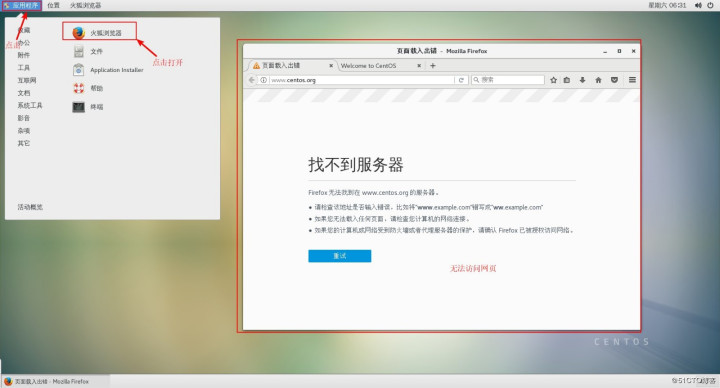Select the 工具 category
Screen dimensions: 720x388
[x=23, y=67]
